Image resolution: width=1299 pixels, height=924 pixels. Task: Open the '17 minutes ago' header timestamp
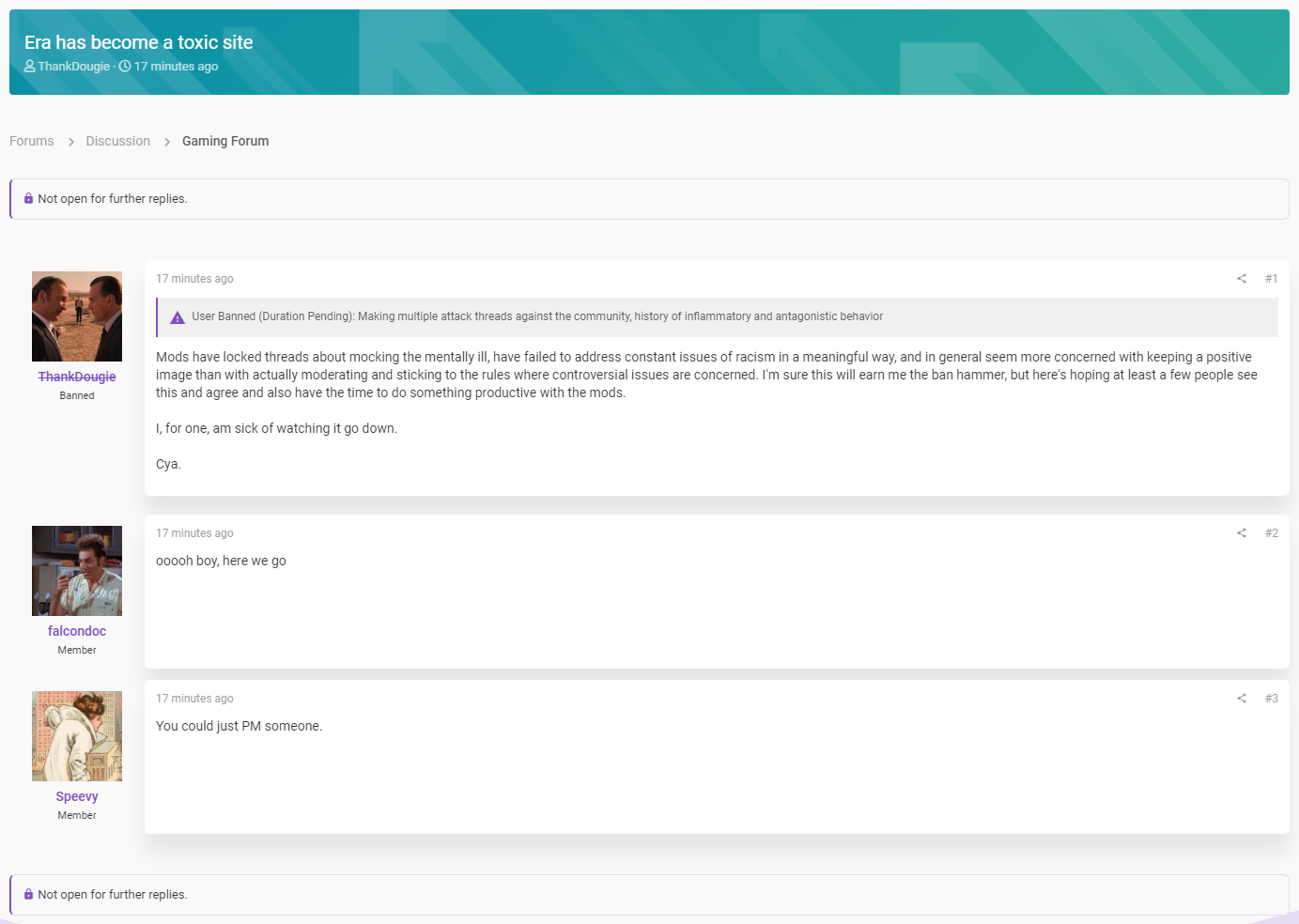pyautogui.click(x=177, y=67)
